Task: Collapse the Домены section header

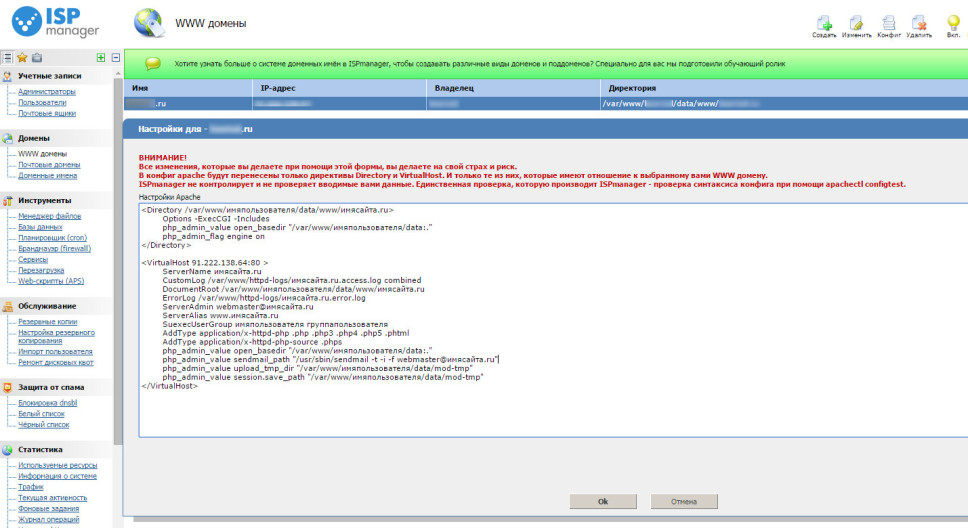Action: [x=33, y=138]
